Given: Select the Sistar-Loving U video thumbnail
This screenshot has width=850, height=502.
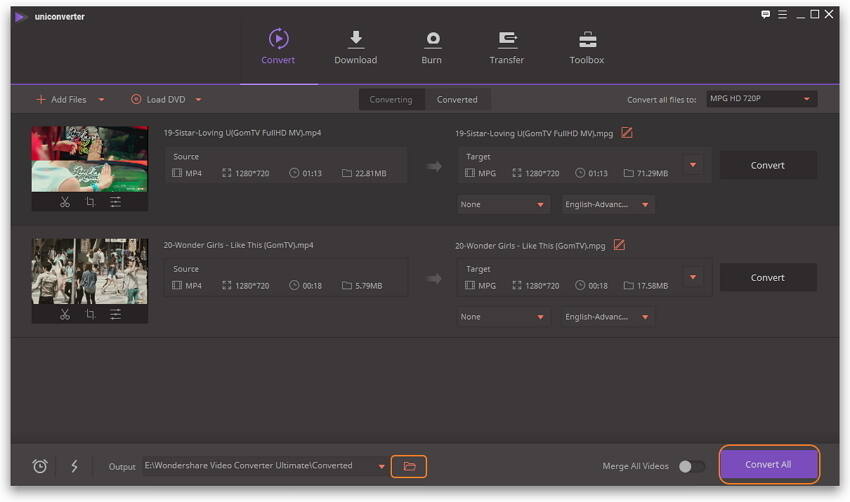Looking at the screenshot, I should 89,159.
